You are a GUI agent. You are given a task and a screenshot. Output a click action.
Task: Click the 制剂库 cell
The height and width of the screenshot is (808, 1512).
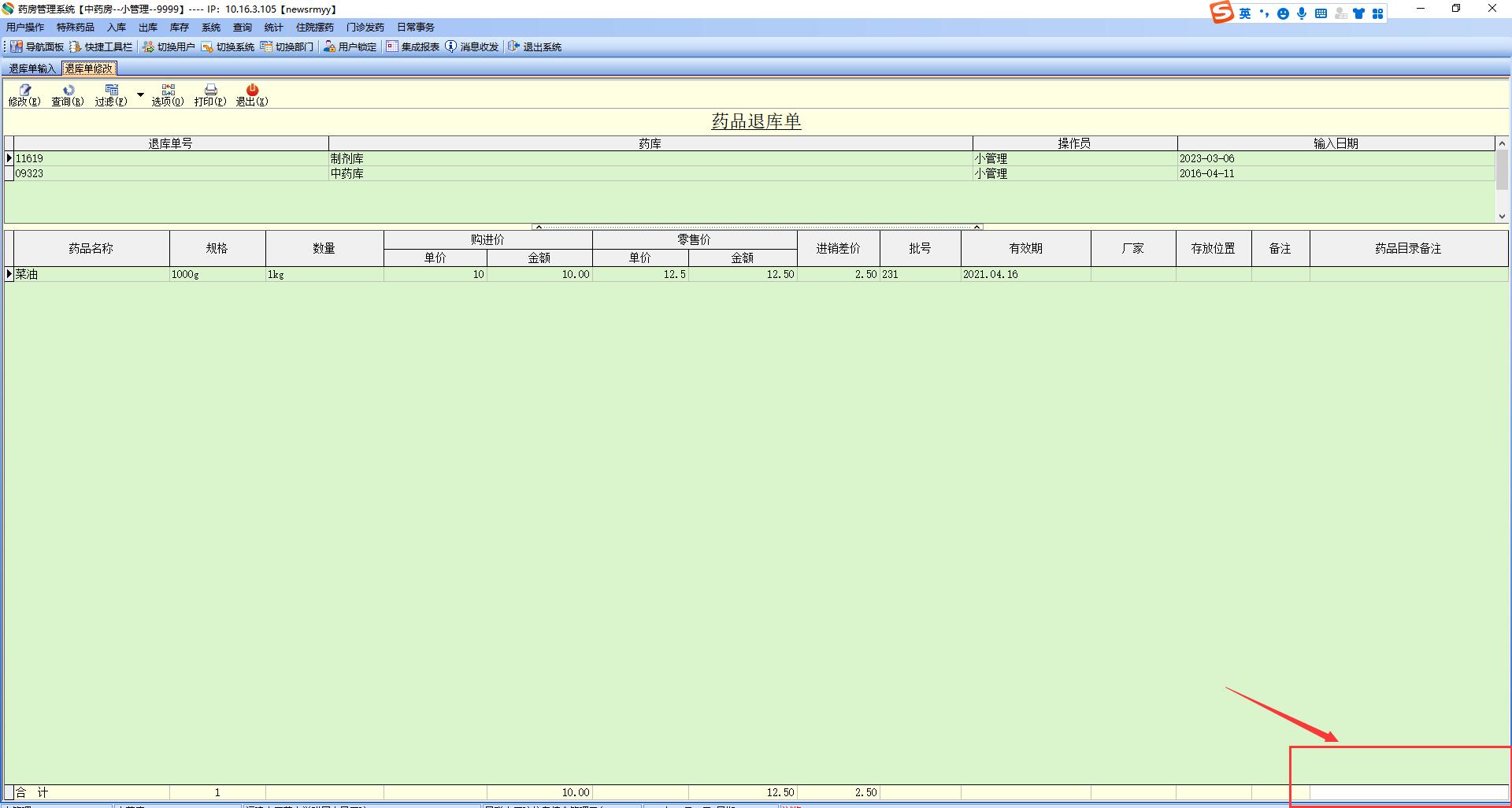click(650, 158)
